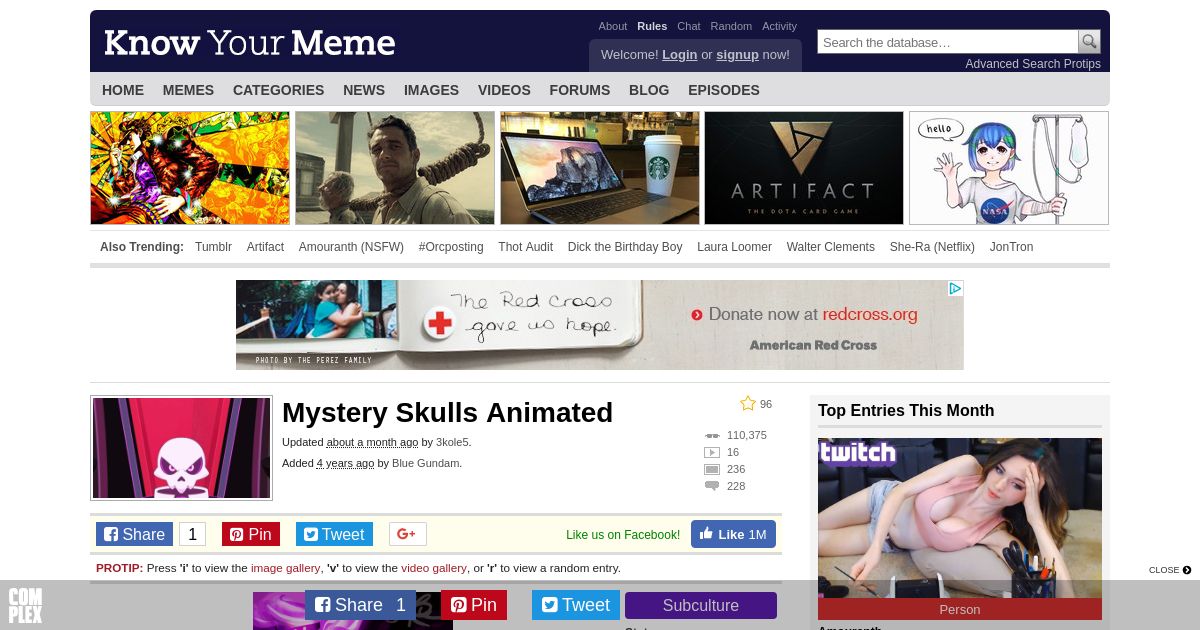
Task: Click the She-Ra (Netflix) trending link
Action: (932, 247)
